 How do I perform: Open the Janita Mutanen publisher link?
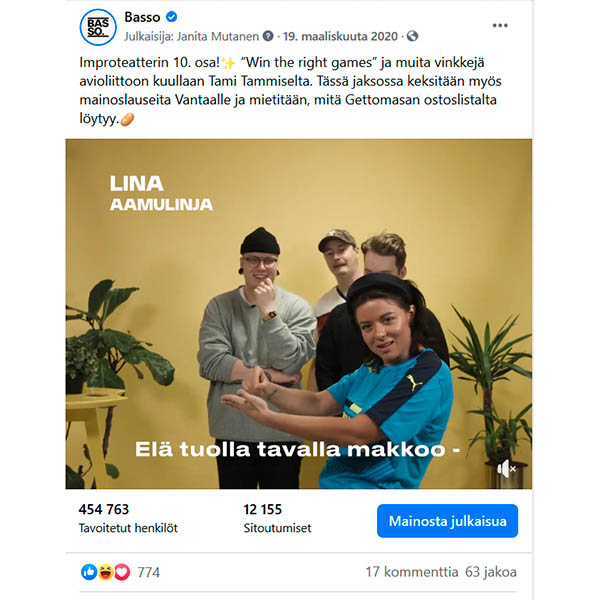click(217, 36)
